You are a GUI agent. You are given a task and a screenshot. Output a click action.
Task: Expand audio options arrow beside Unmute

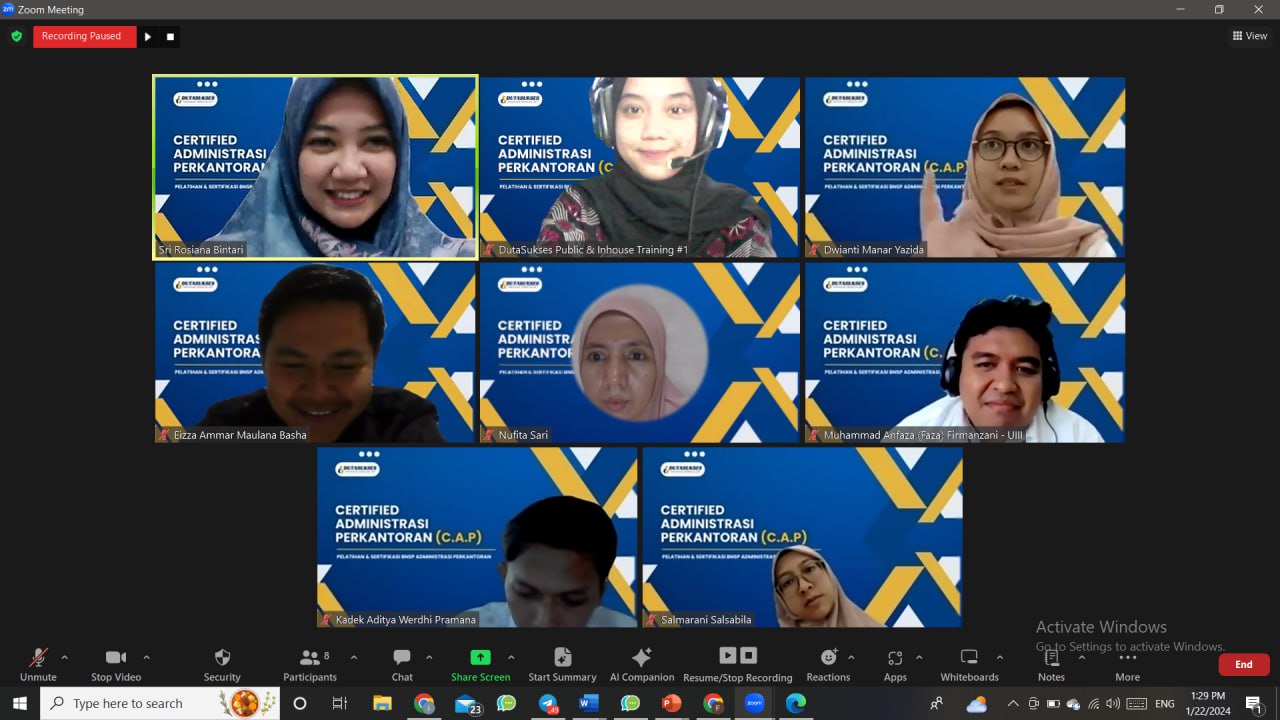tap(65, 658)
